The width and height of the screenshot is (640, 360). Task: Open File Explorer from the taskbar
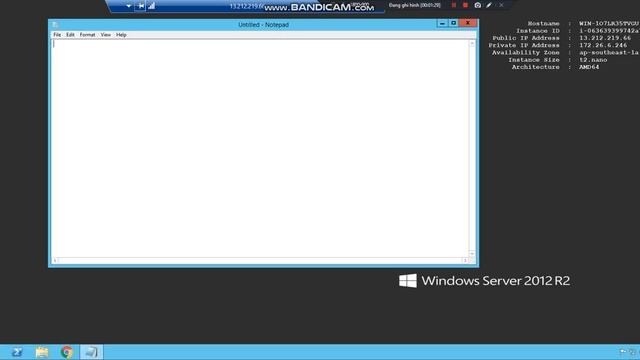[x=42, y=352]
